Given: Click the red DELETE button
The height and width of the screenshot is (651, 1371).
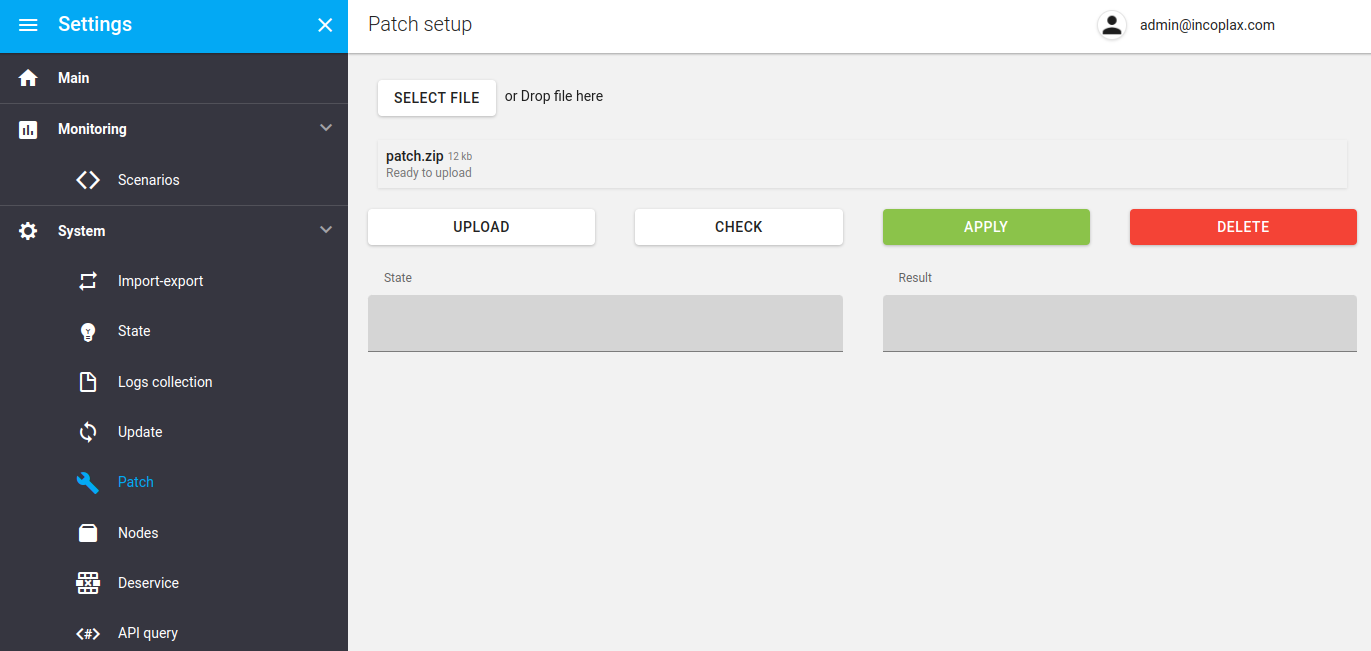Looking at the screenshot, I should click(1243, 227).
